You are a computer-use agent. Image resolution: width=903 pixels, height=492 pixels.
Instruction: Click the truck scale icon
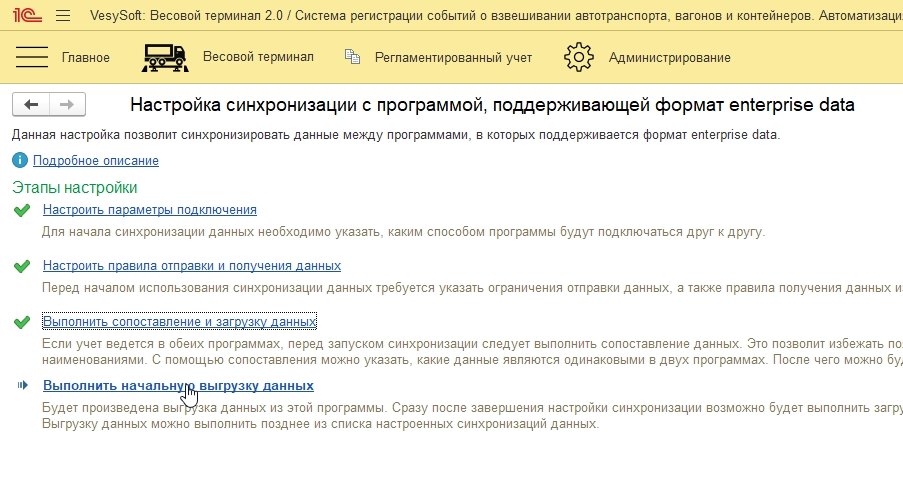coord(165,57)
